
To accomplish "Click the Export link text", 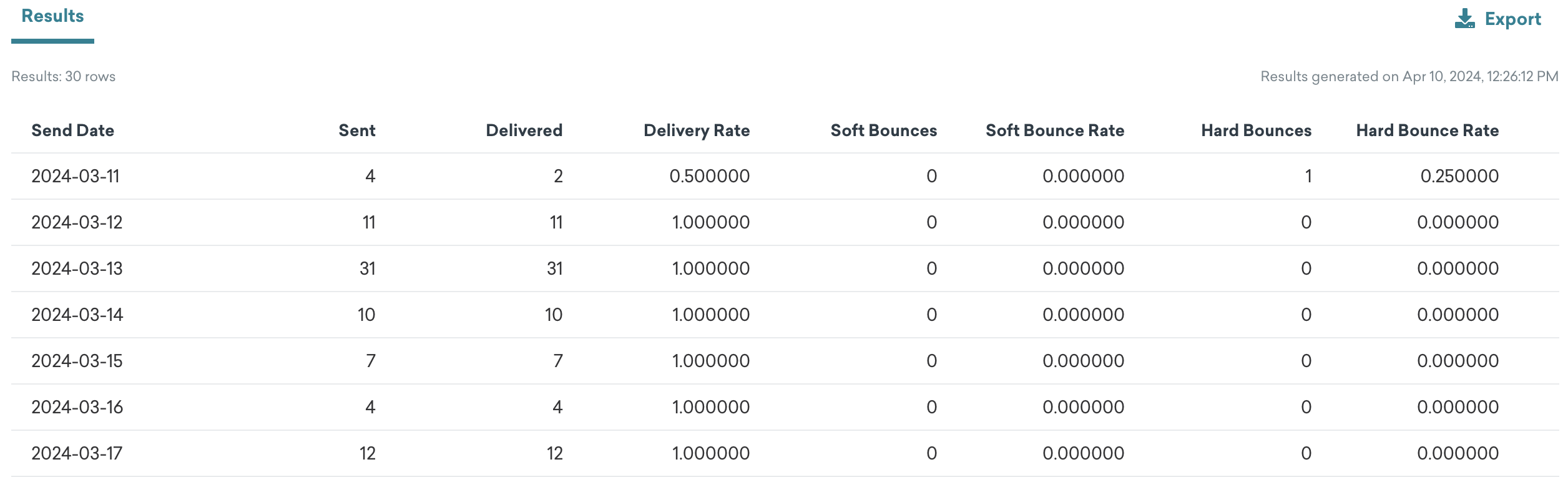I will point(1512,19).
